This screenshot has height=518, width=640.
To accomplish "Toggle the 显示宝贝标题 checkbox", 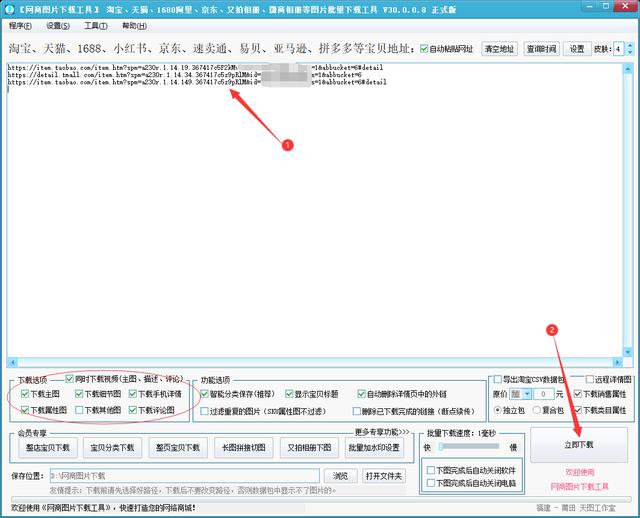I will coord(289,394).
